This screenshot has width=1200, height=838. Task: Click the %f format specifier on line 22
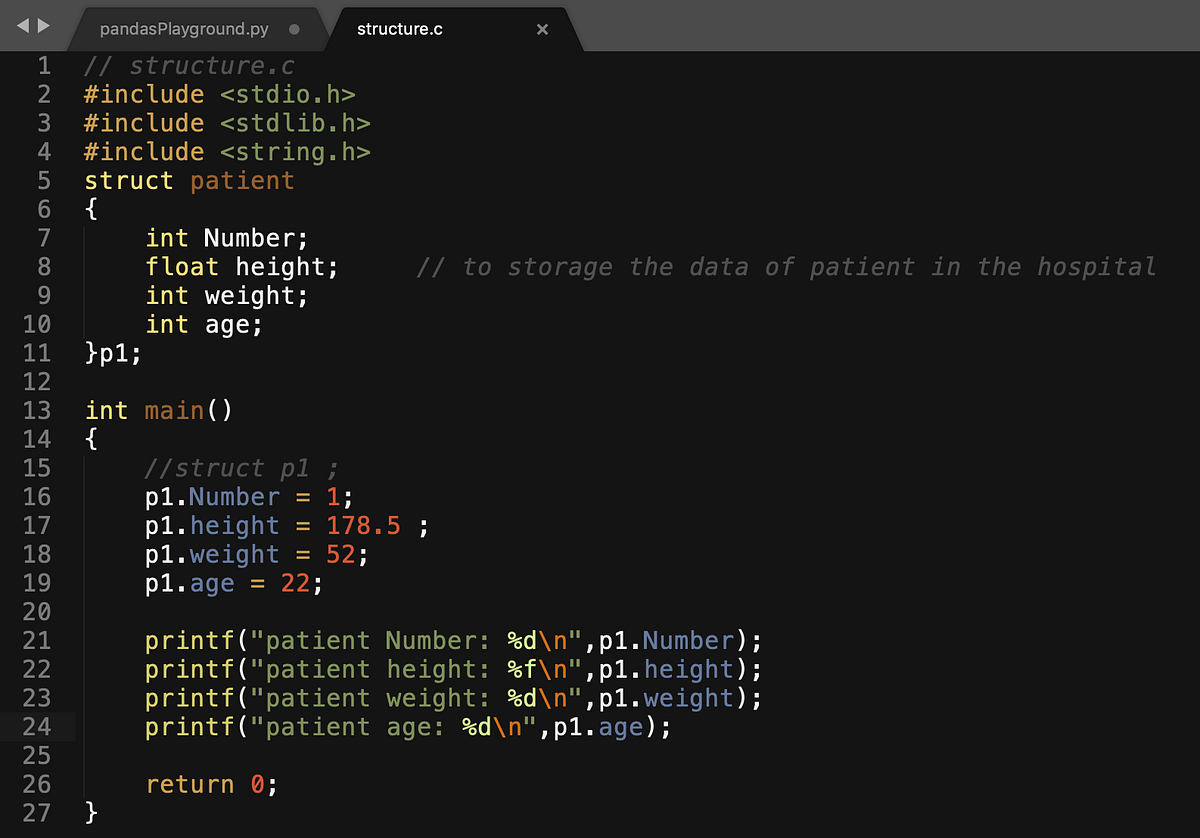point(523,669)
